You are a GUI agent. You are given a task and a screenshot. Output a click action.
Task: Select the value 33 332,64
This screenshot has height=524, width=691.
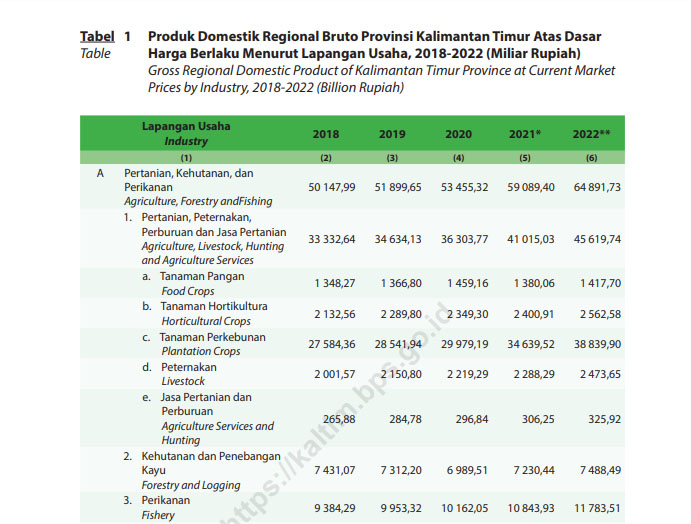tap(332, 239)
